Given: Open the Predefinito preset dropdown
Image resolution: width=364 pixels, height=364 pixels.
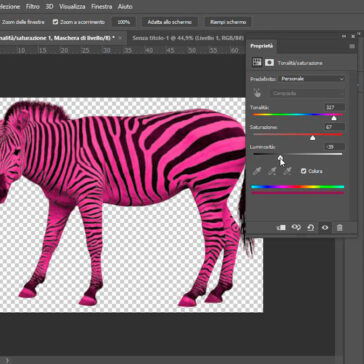Looking at the screenshot, I should [x=312, y=79].
